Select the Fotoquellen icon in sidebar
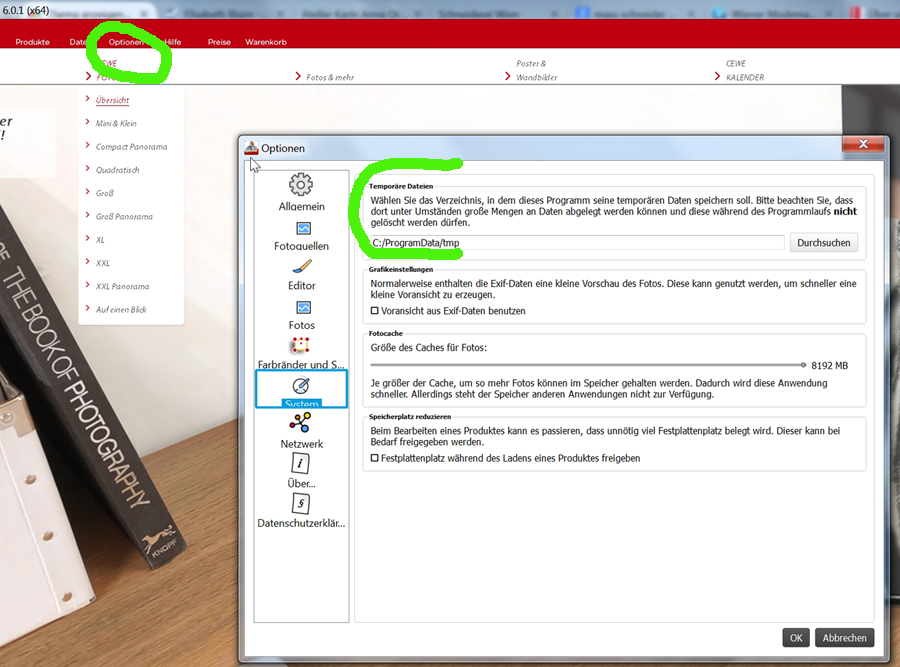 tap(303, 228)
